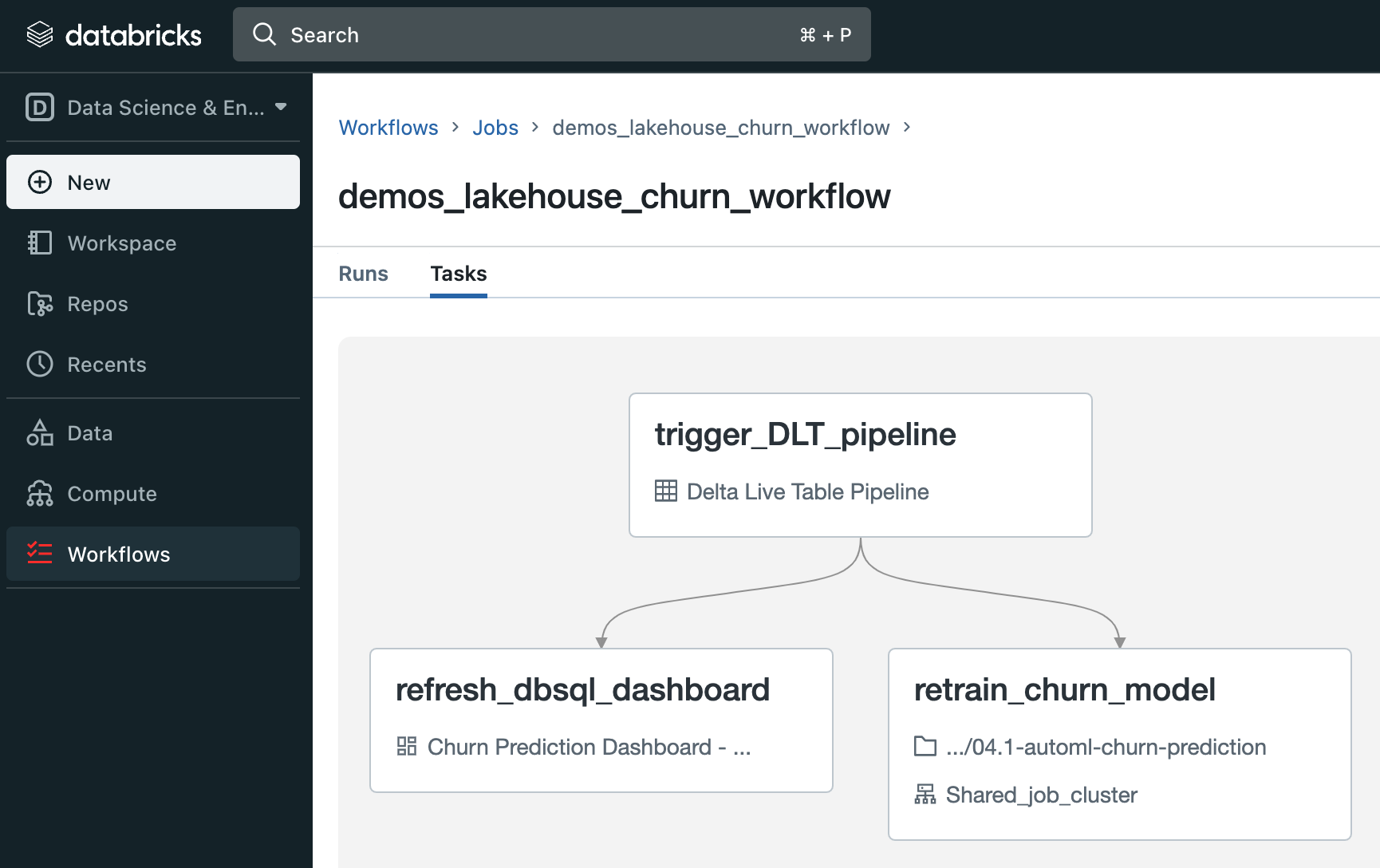Click the databricks wordmark text
Image resolution: width=1380 pixels, height=868 pixels.
pyautogui.click(x=133, y=35)
